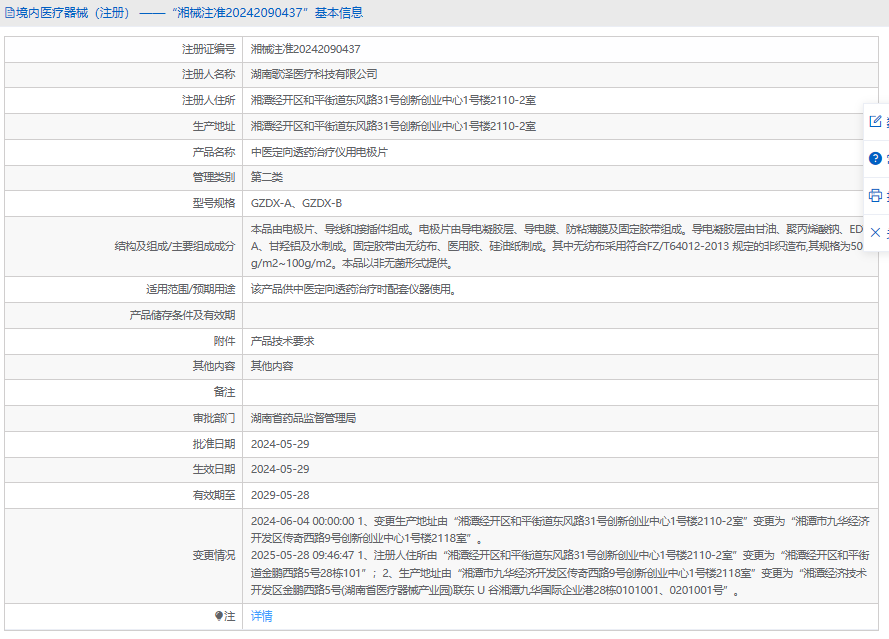Image resolution: width=889 pixels, height=639 pixels.
Task: Click the page title 境内医疗器械（注册）基本信息
Action: point(189,13)
